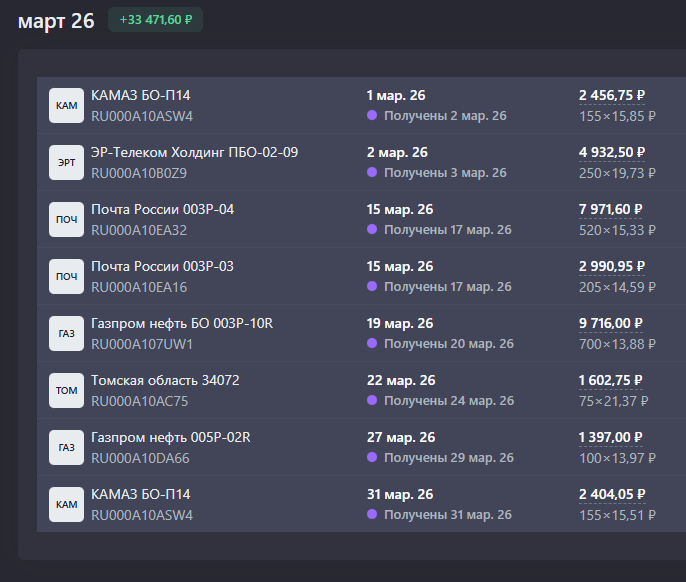This screenshot has width=686, height=582.
Task: Open Газпром нефть БО 003Р-10R bond
Action: pos(181,323)
